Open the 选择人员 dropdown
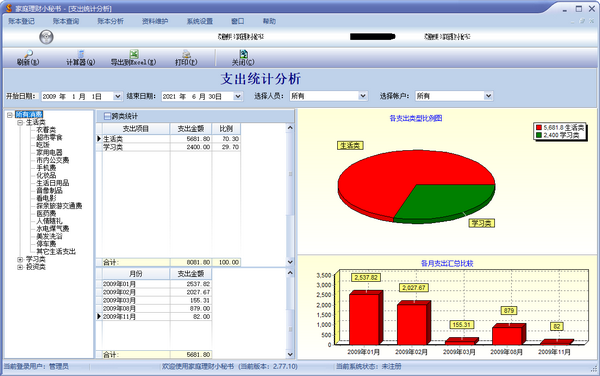 363,96
